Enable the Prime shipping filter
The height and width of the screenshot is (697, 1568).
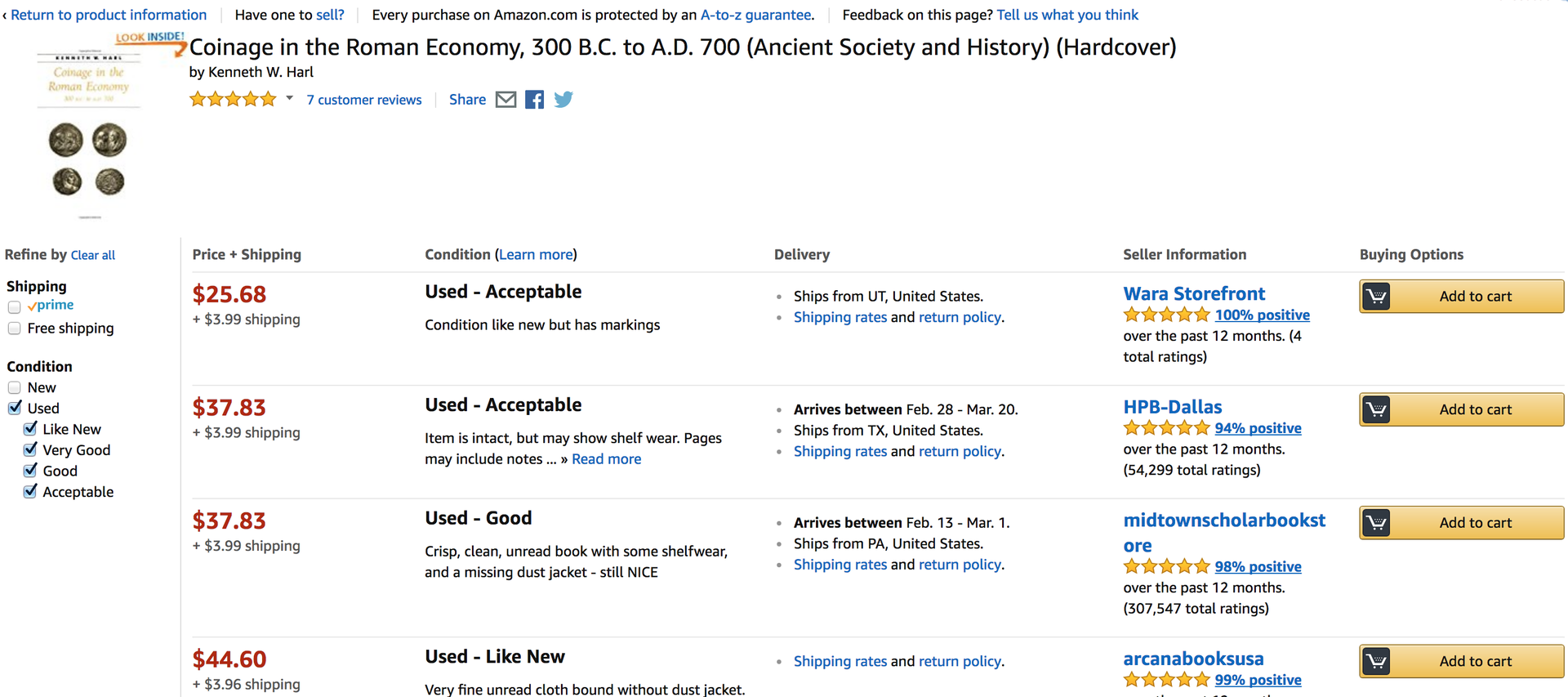coord(15,307)
